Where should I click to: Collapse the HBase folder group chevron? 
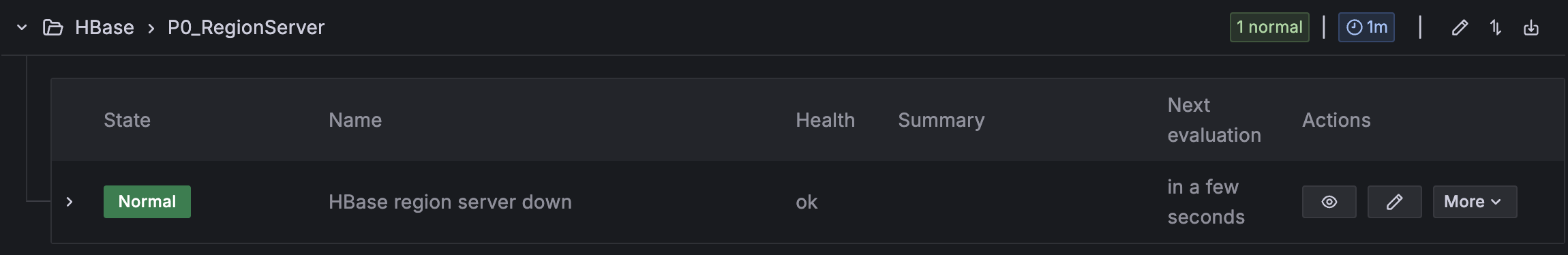pos(22,27)
